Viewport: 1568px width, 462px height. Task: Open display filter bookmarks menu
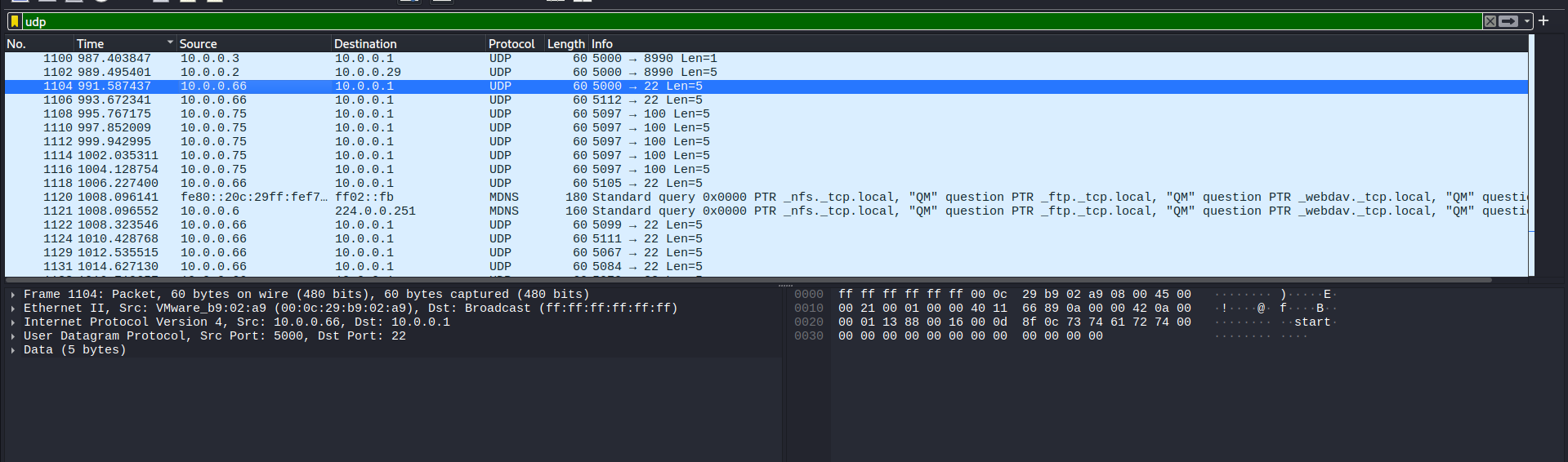point(15,21)
